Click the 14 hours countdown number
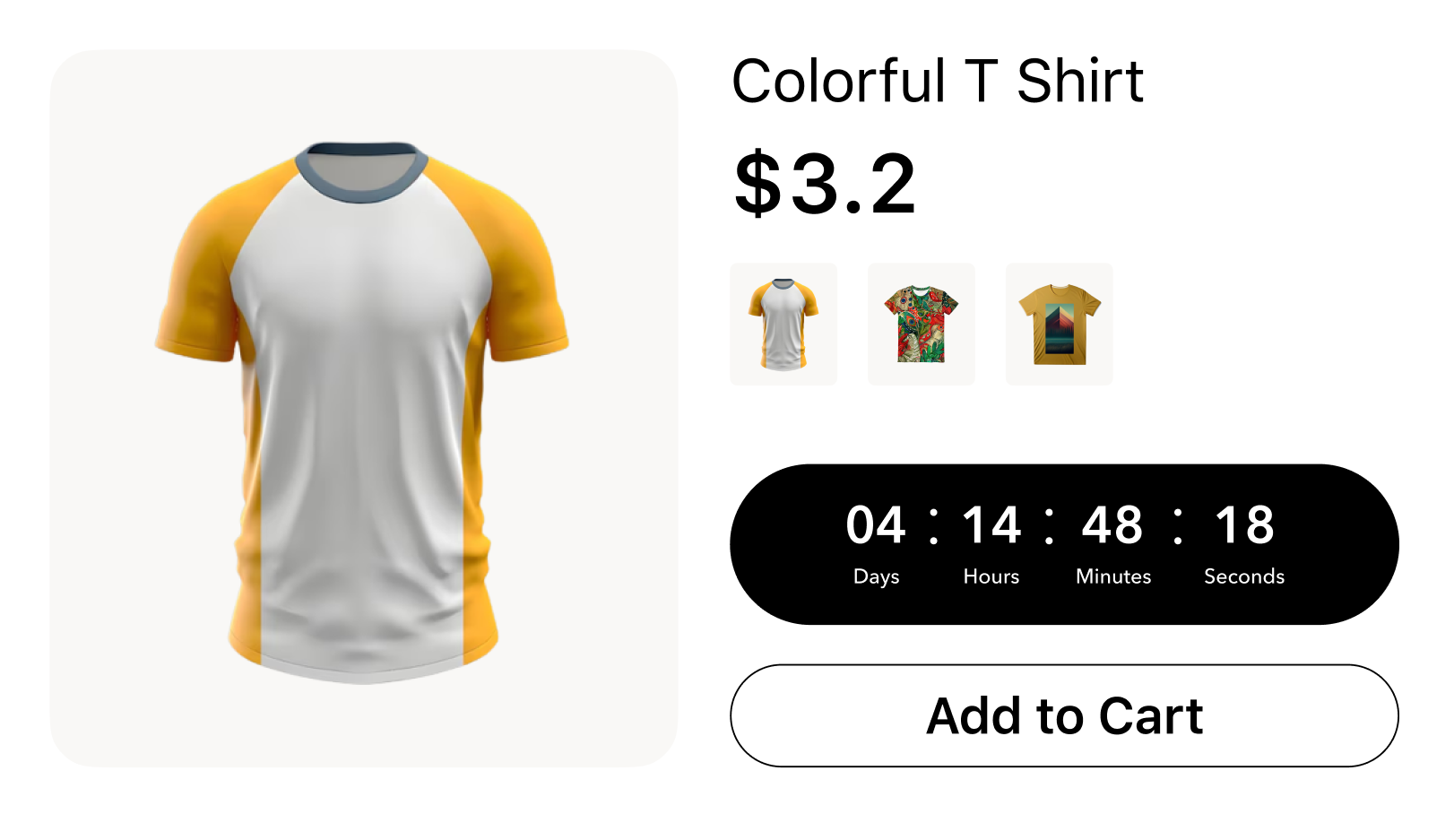The width and height of the screenshot is (1454, 840). [x=991, y=525]
